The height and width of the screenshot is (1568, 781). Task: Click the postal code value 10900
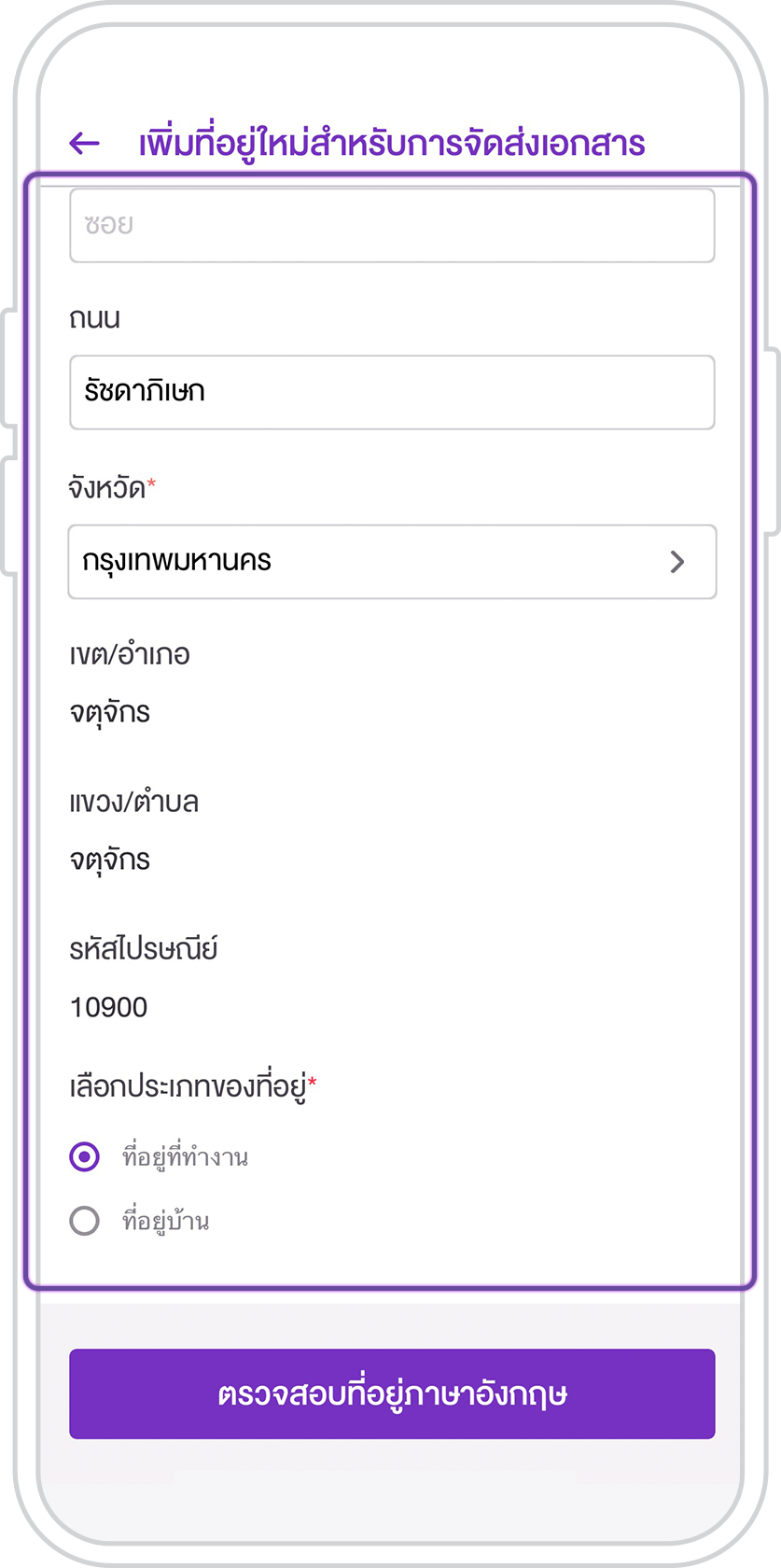point(109,1008)
